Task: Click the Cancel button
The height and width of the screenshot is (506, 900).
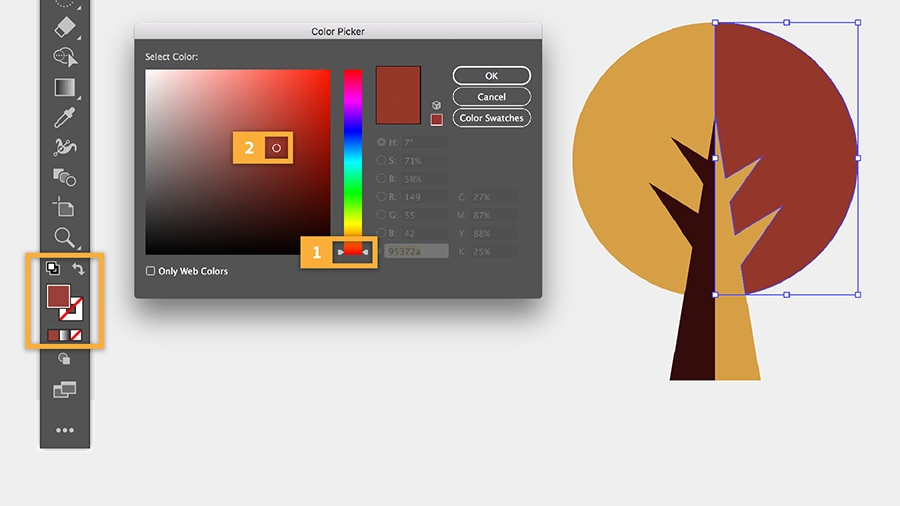Action: 491,97
